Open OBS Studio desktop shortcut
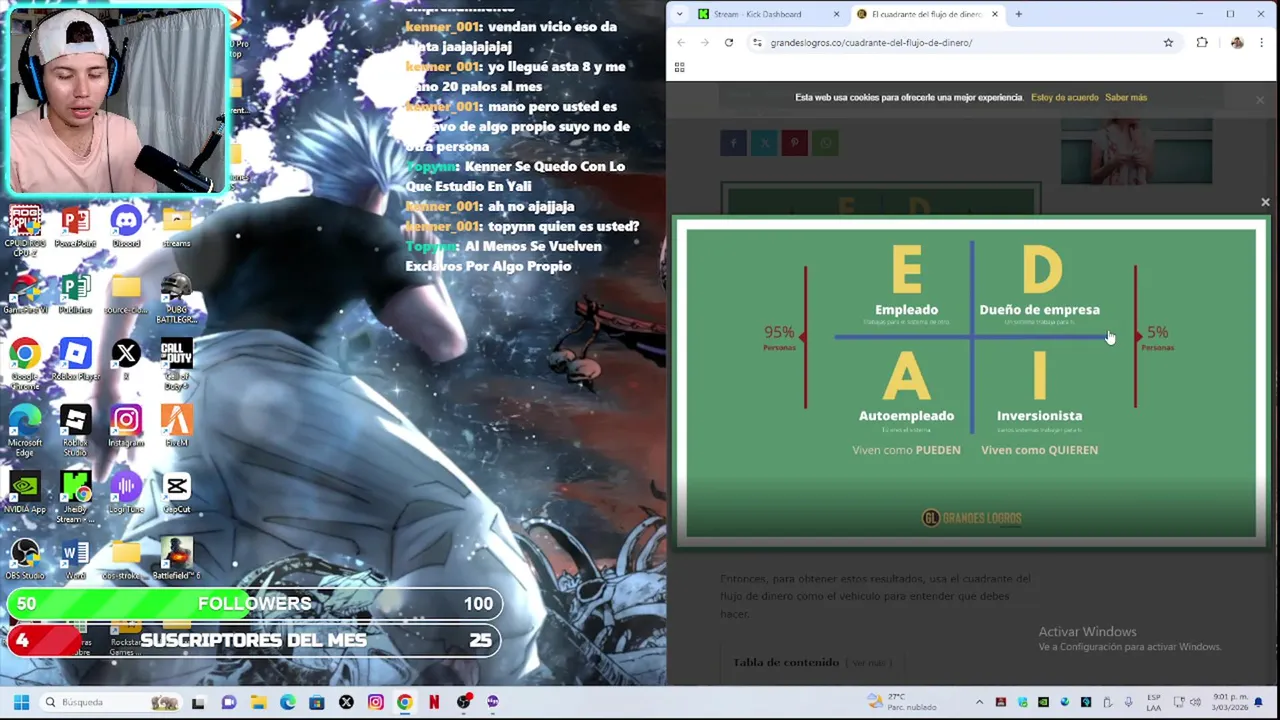 coord(25,559)
